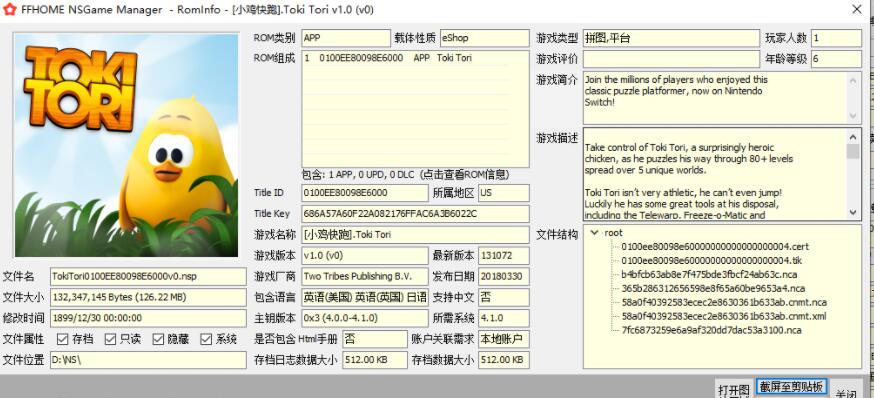Click the 所需系统 field showing 4.1.0
This screenshot has height=398, width=874.
coord(504,318)
